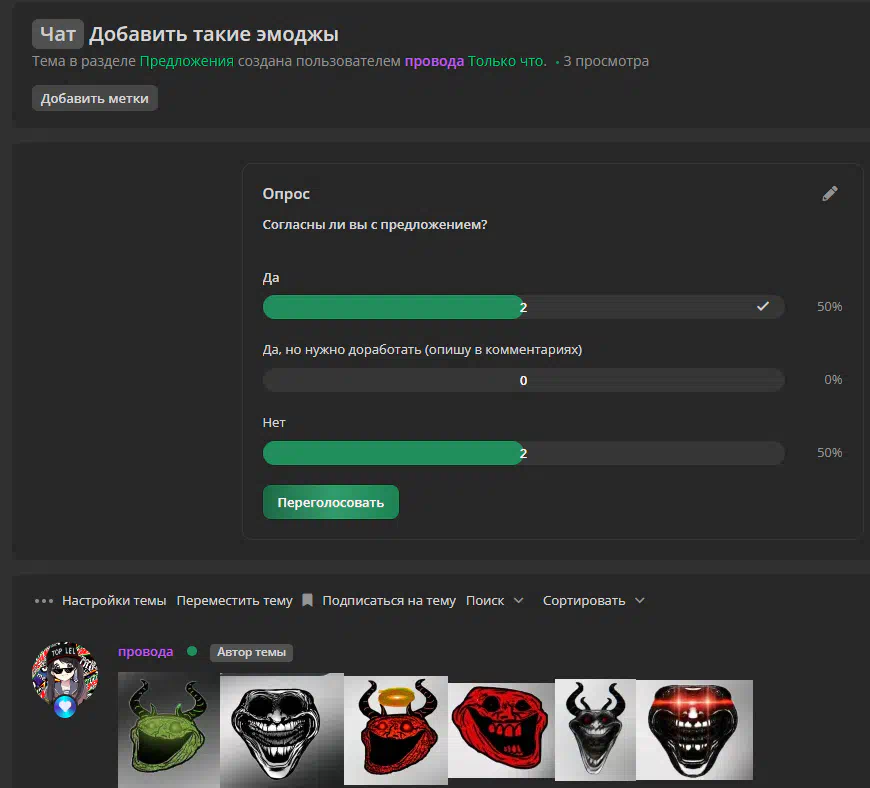Image resolution: width=870 pixels, height=788 pixels.
Task: Open the провода profile link in thread header
Action: [x=434, y=61]
